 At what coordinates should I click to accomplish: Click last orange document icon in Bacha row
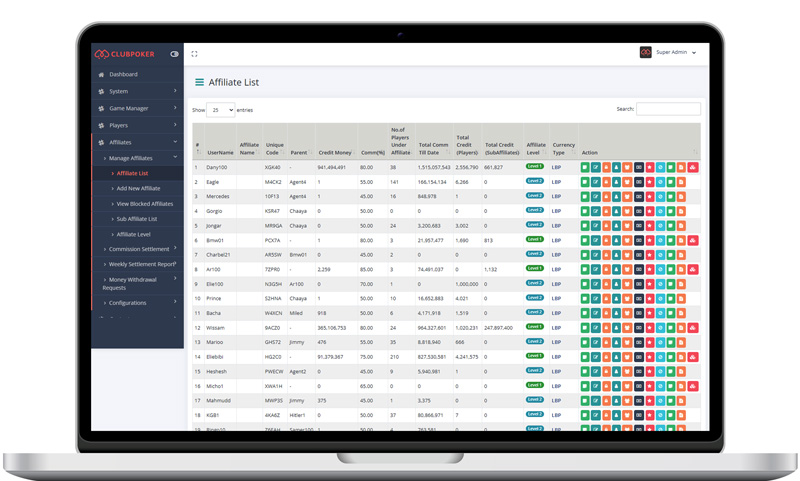click(681, 313)
